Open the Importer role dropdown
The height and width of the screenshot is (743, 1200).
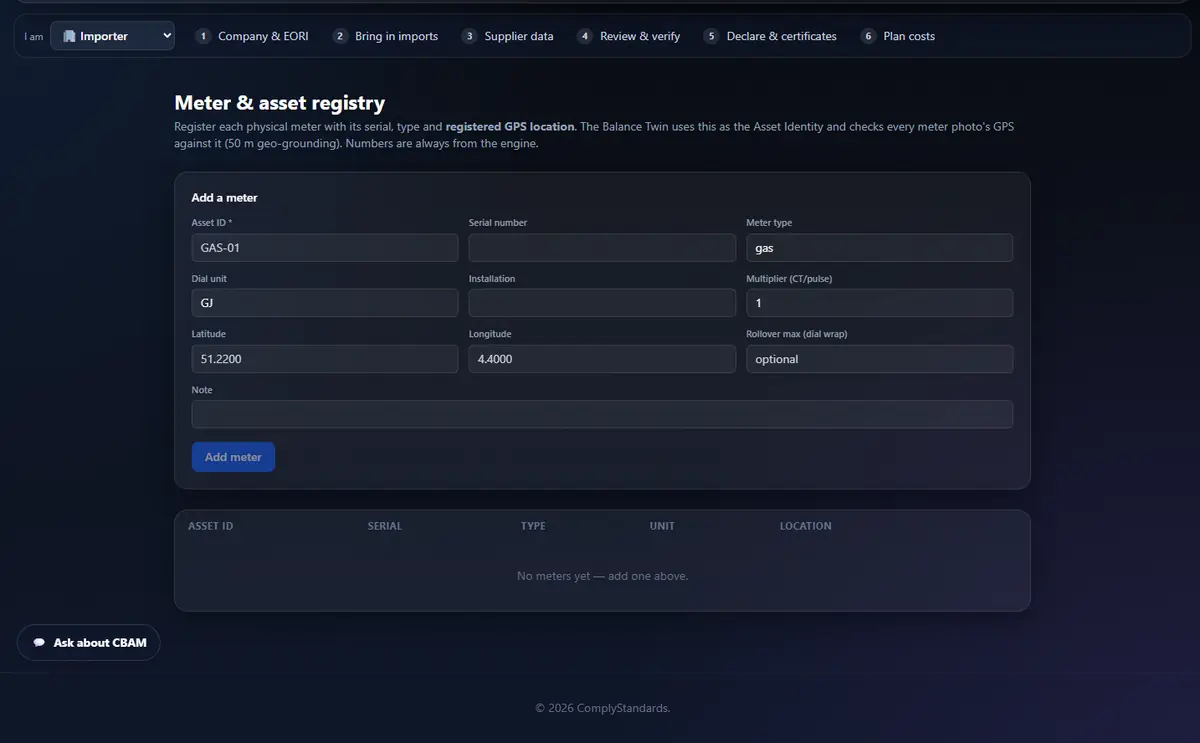pyautogui.click(x=112, y=36)
